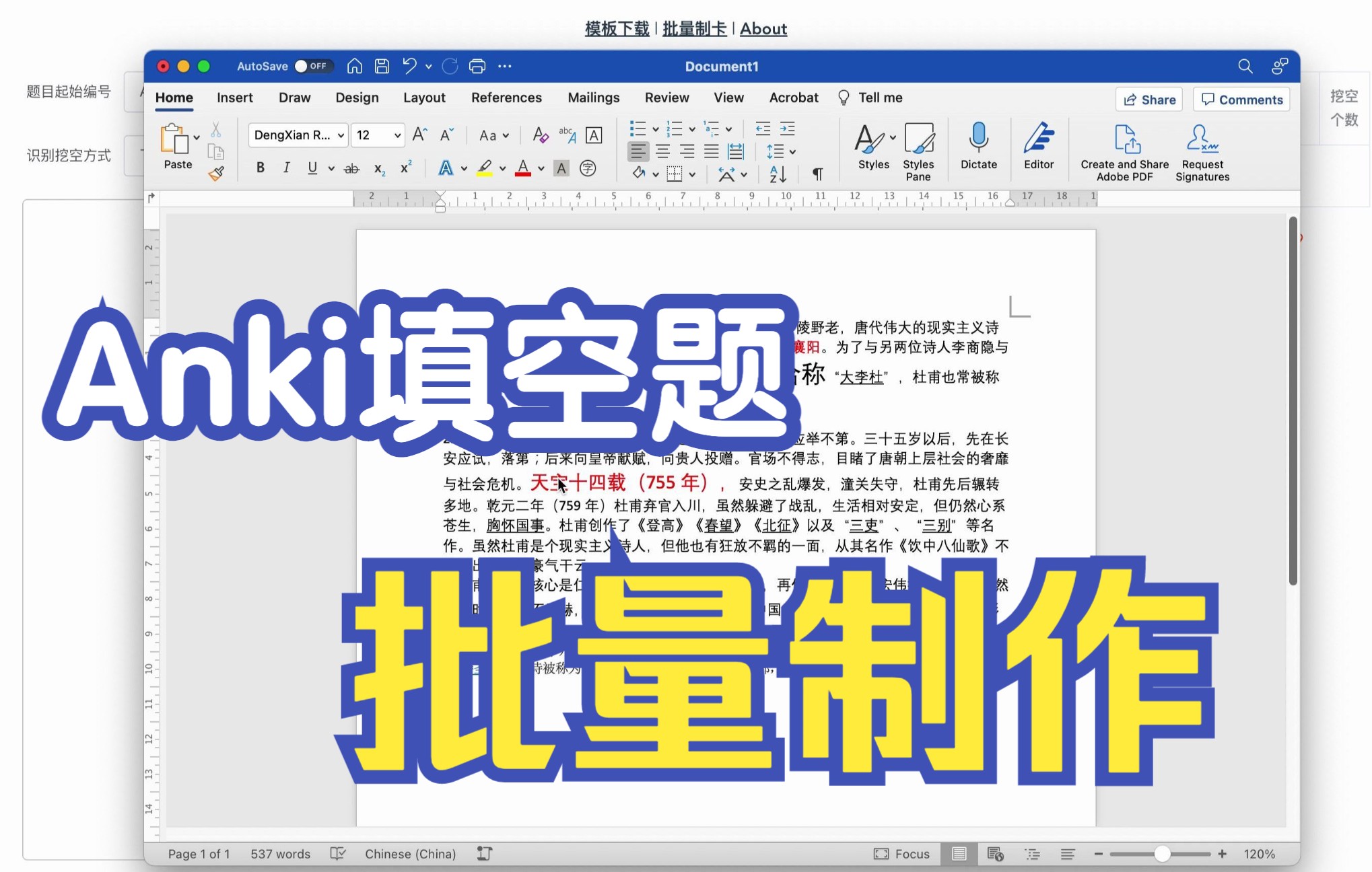The width and height of the screenshot is (1372, 872).
Task: Click the Numbering list icon
Action: (x=674, y=129)
